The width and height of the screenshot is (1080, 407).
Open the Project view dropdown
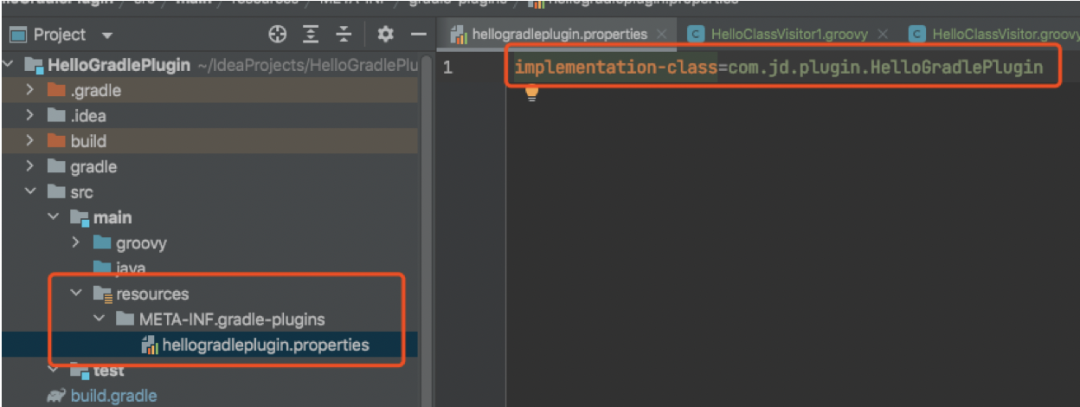coord(107,34)
